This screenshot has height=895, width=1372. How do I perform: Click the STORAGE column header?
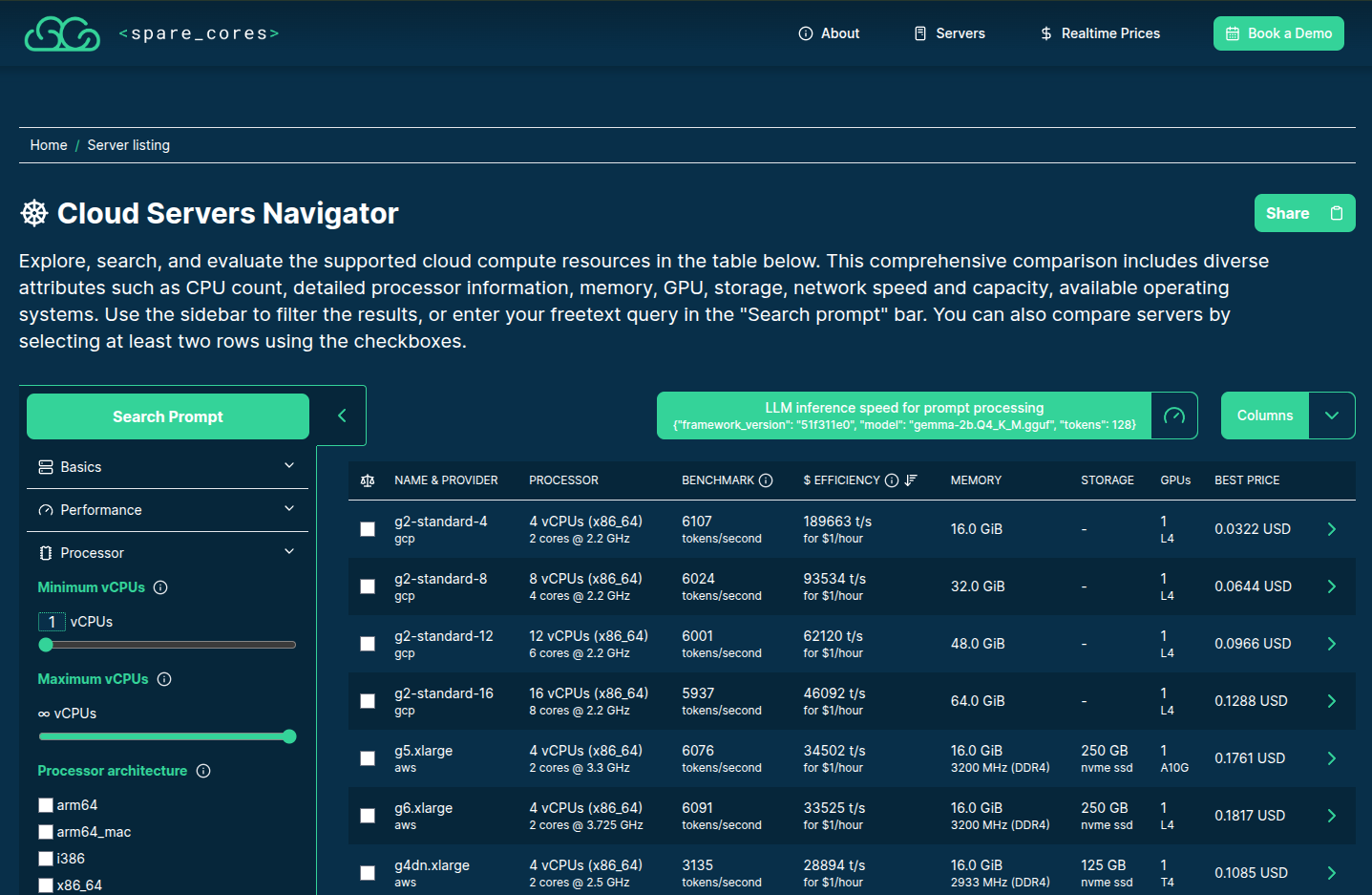click(x=1108, y=480)
